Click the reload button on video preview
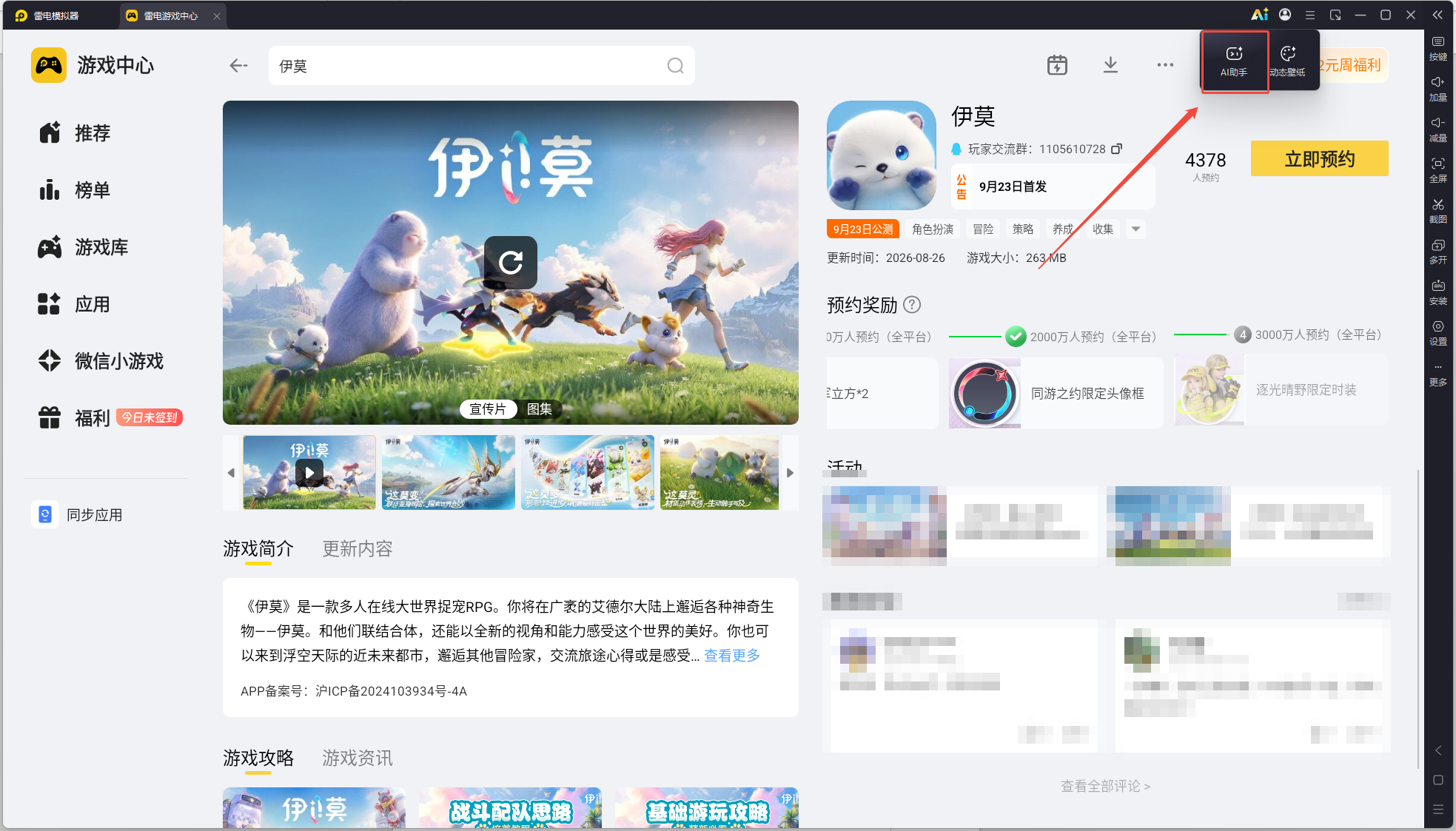 click(x=510, y=262)
